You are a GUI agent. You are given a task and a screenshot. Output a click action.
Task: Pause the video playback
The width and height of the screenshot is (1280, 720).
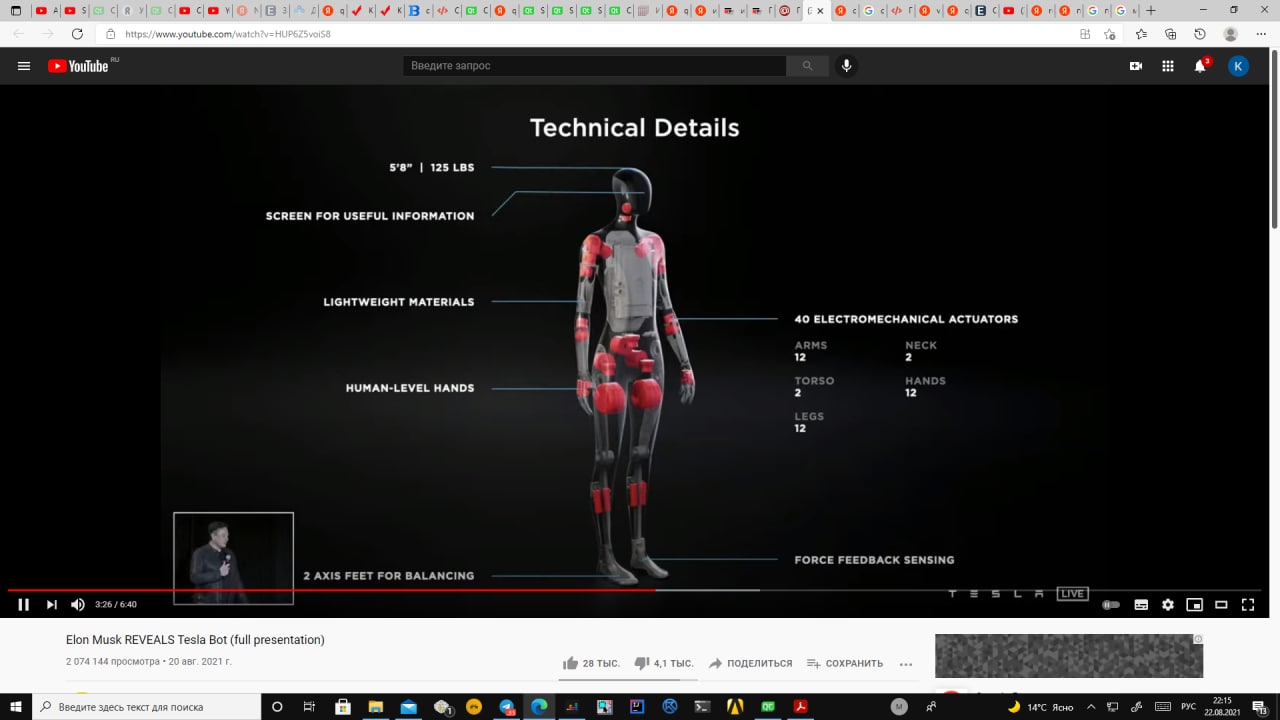click(x=24, y=604)
